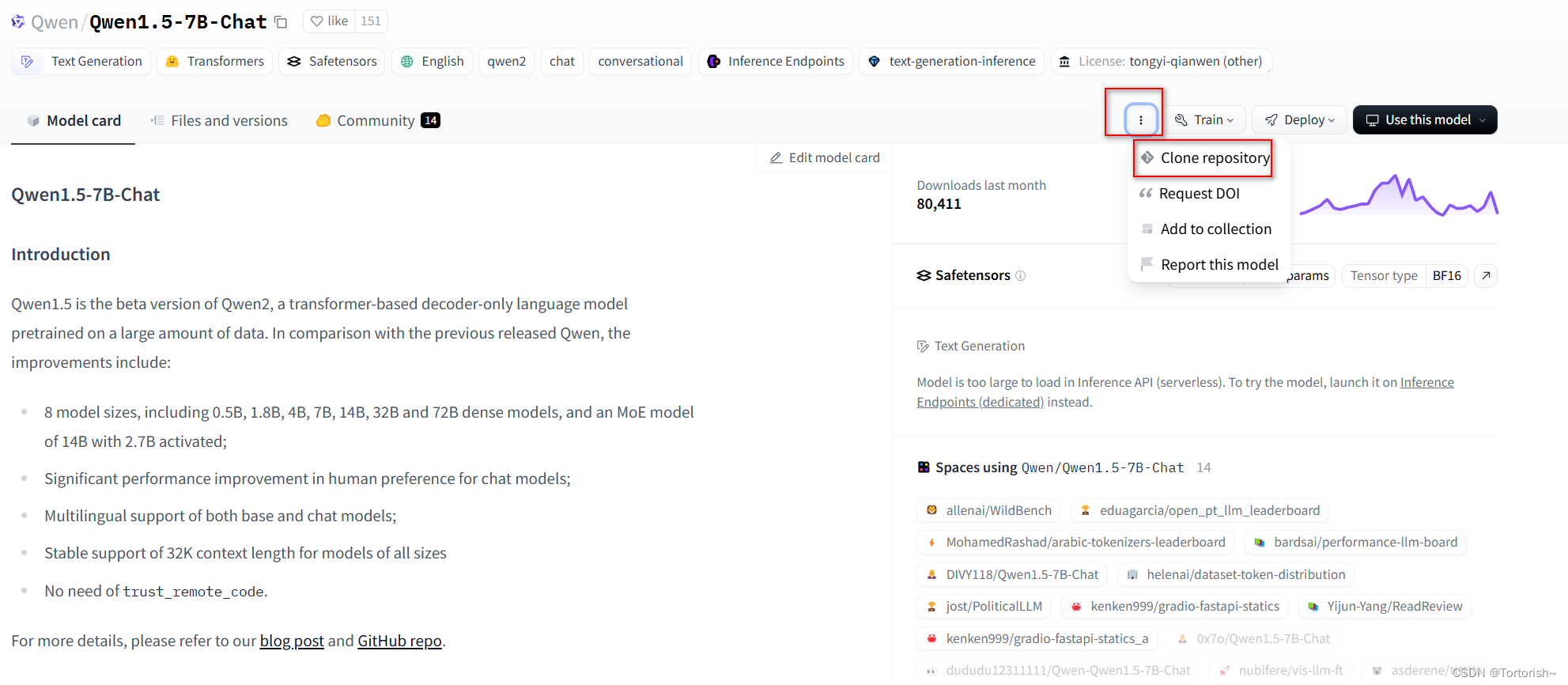Click the Safetensors info icon
The image size is (1568, 685).
(x=1020, y=275)
